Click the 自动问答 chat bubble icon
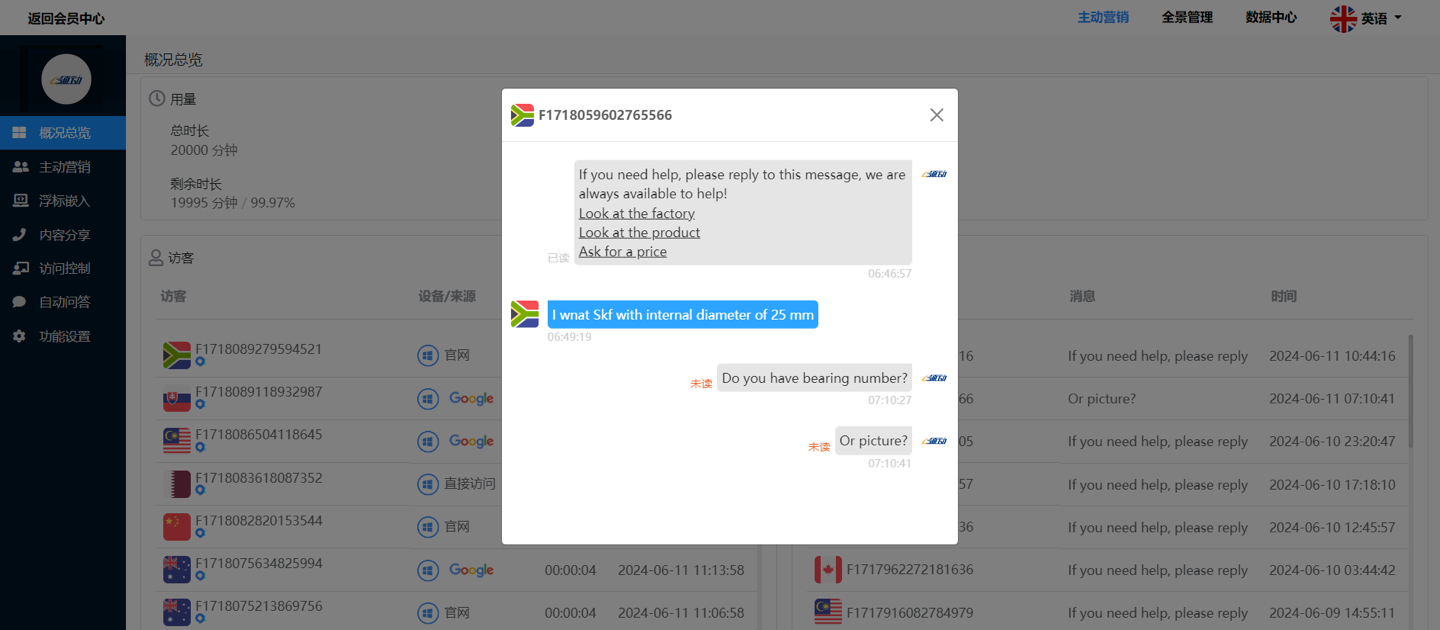1440x630 pixels. click(19, 302)
